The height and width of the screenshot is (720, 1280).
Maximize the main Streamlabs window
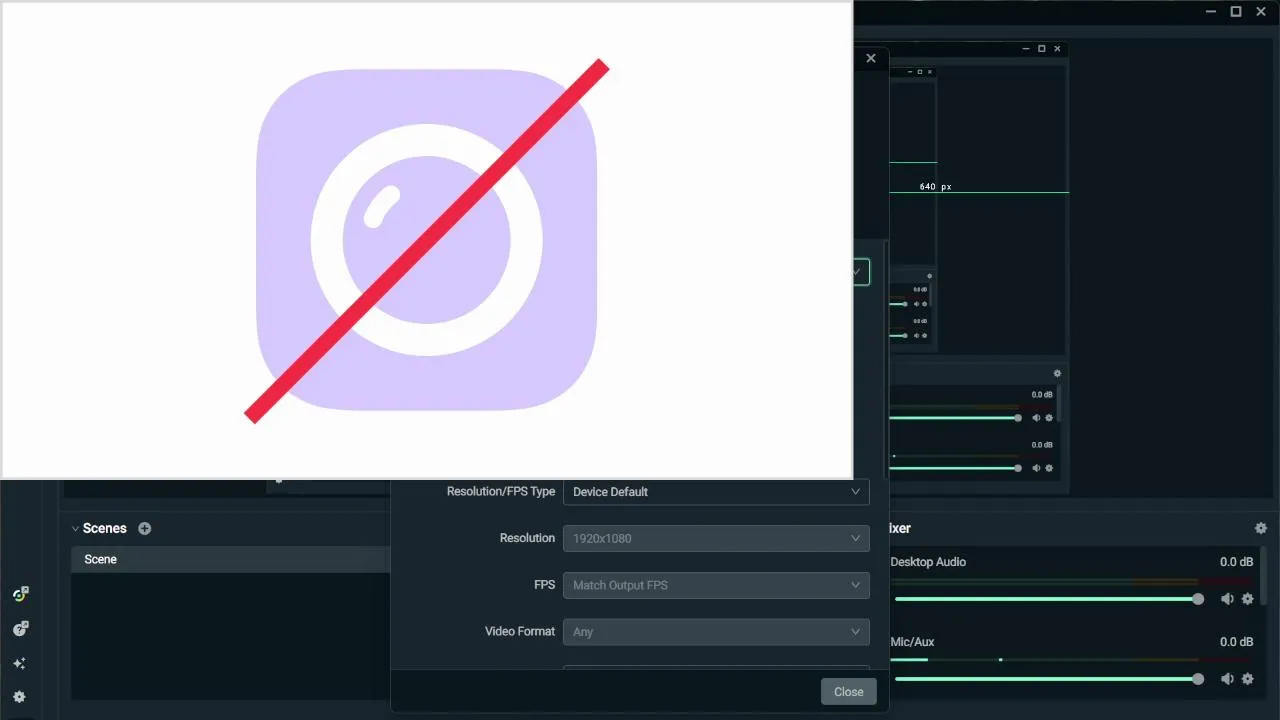tap(1236, 11)
